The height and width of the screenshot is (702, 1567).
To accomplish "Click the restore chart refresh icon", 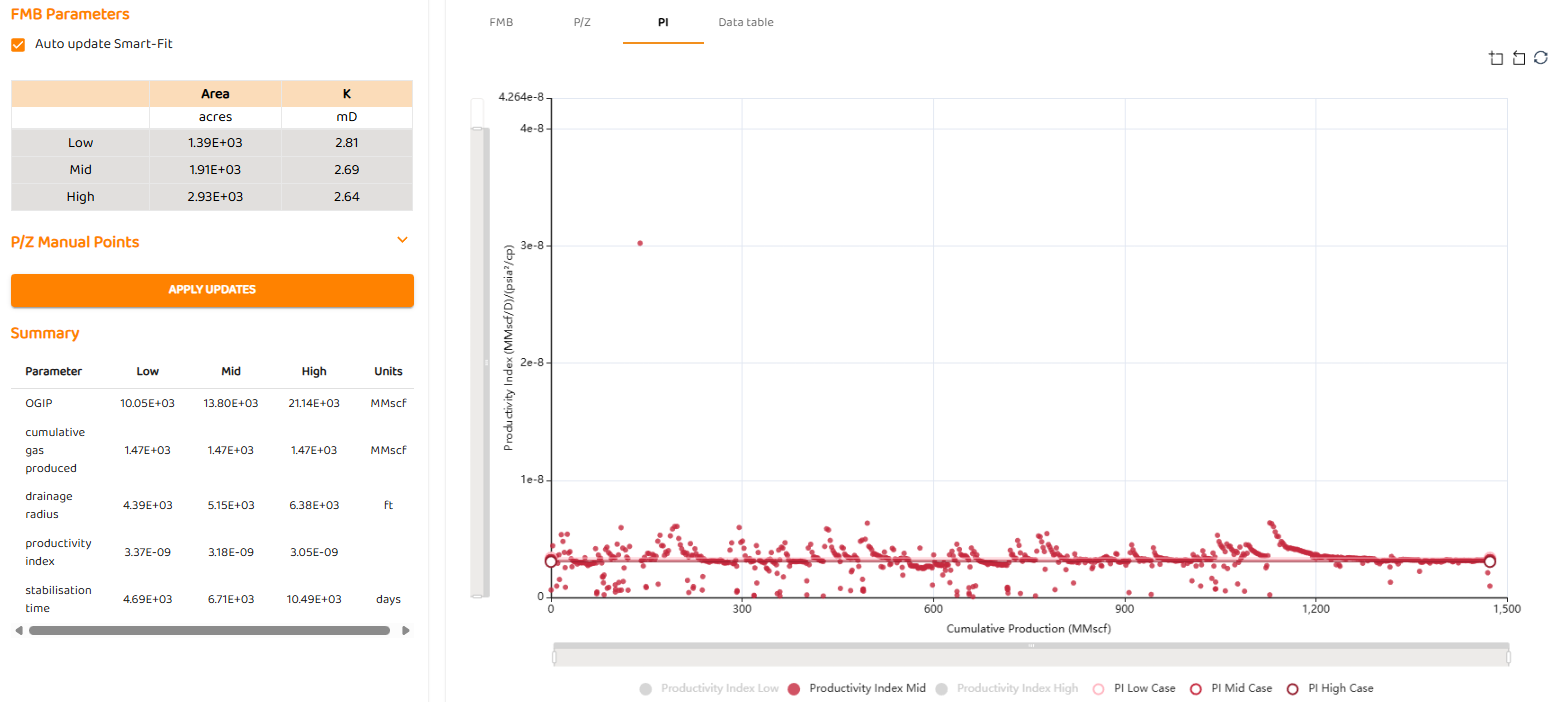I will [1541, 58].
